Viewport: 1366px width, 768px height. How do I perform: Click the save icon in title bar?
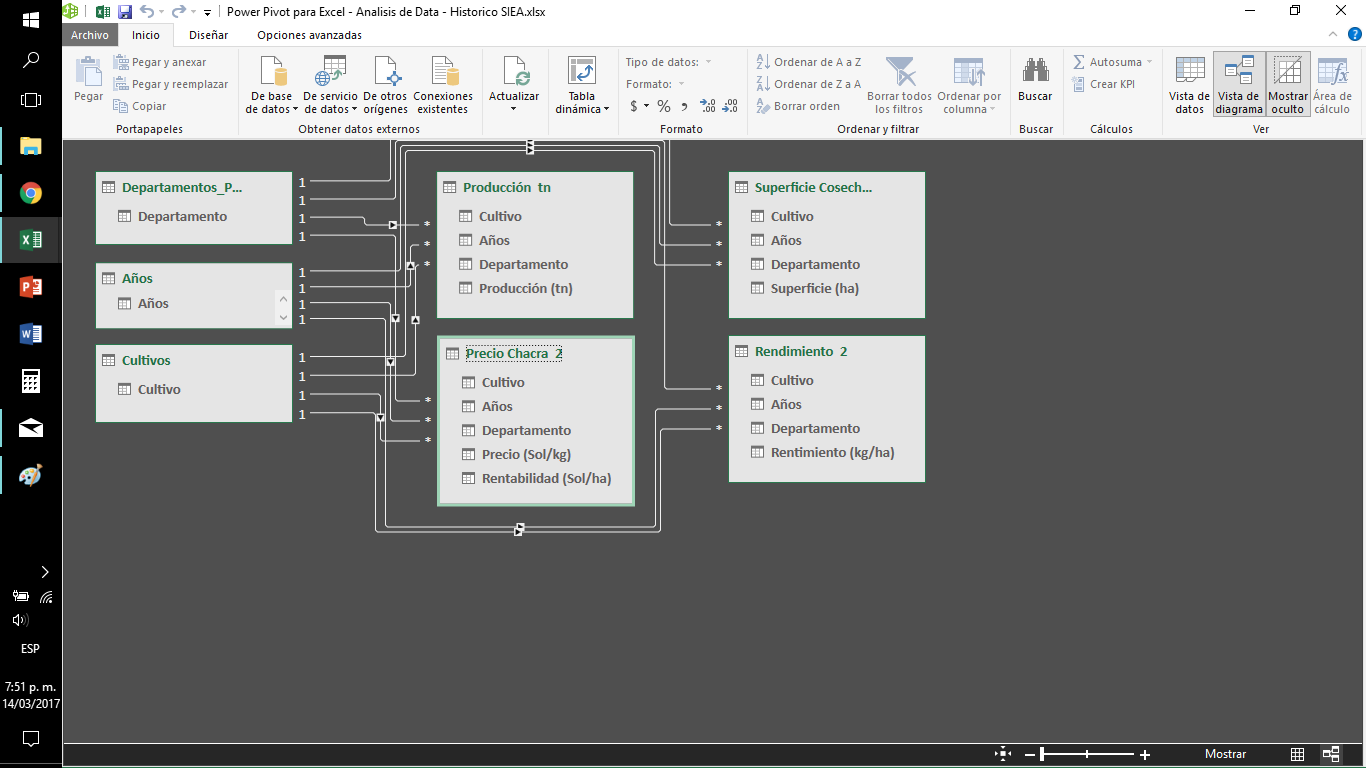[x=125, y=12]
